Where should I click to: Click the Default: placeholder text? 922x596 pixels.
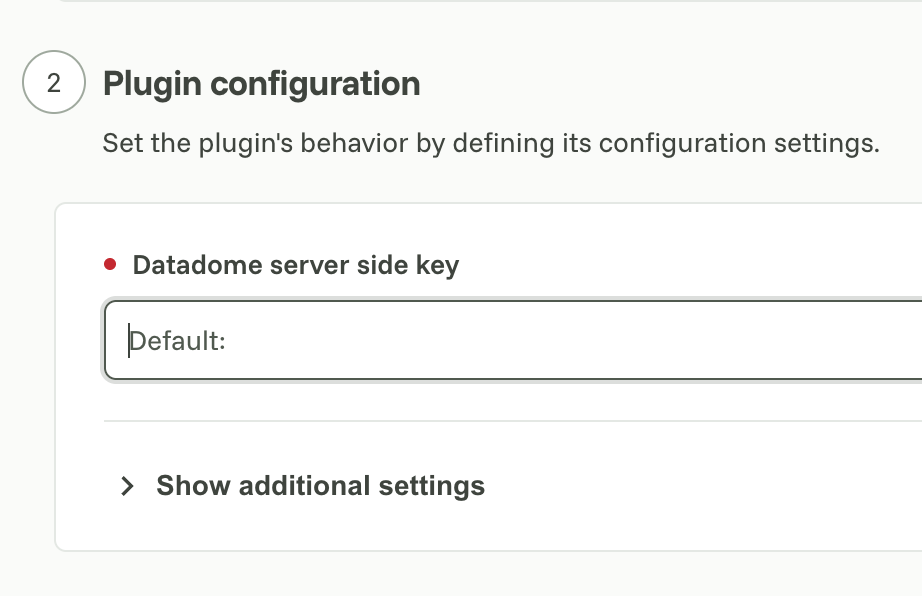pos(178,341)
